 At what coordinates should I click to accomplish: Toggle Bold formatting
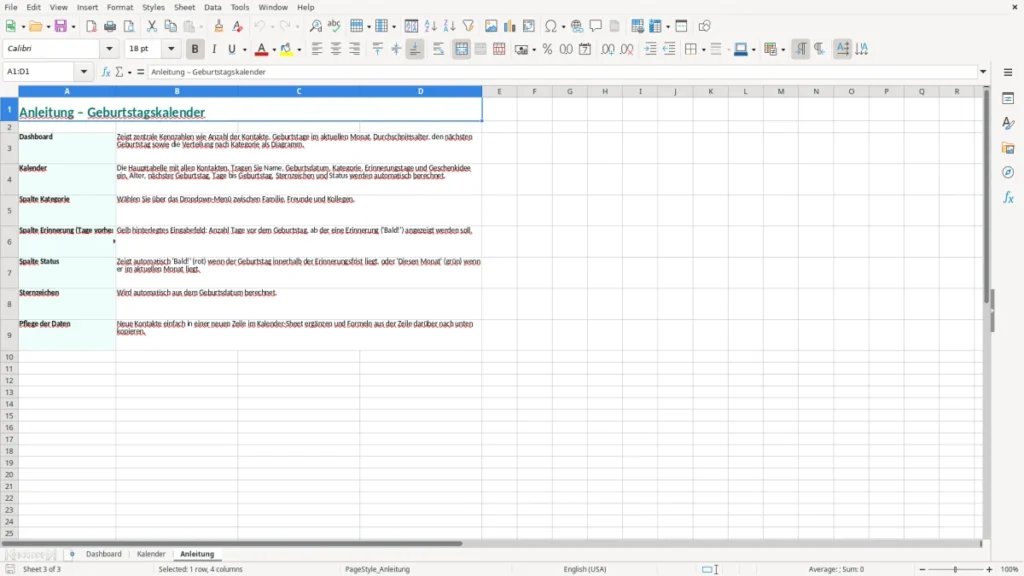tap(195, 49)
